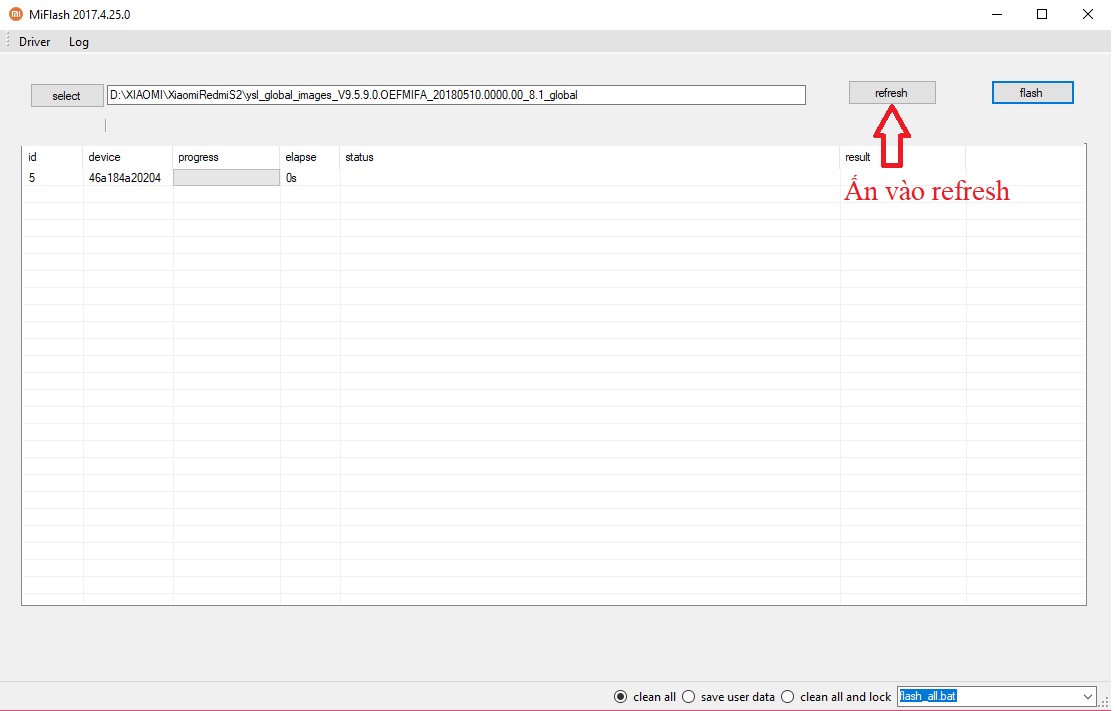This screenshot has width=1116, height=711.
Task: Expand the flash_all.bat script dropdown
Action: [1088, 697]
